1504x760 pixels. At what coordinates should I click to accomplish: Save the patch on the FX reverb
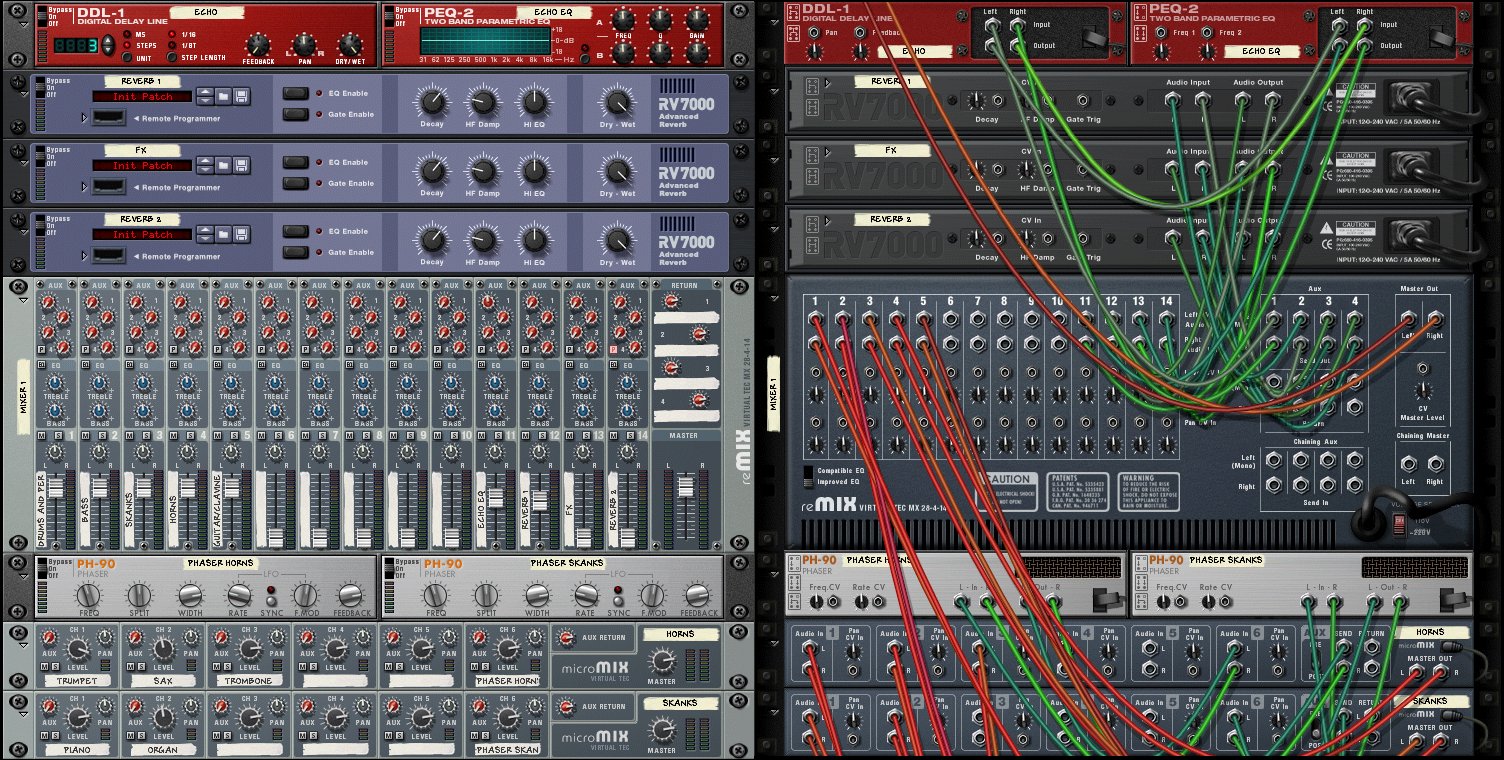[241, 166]
